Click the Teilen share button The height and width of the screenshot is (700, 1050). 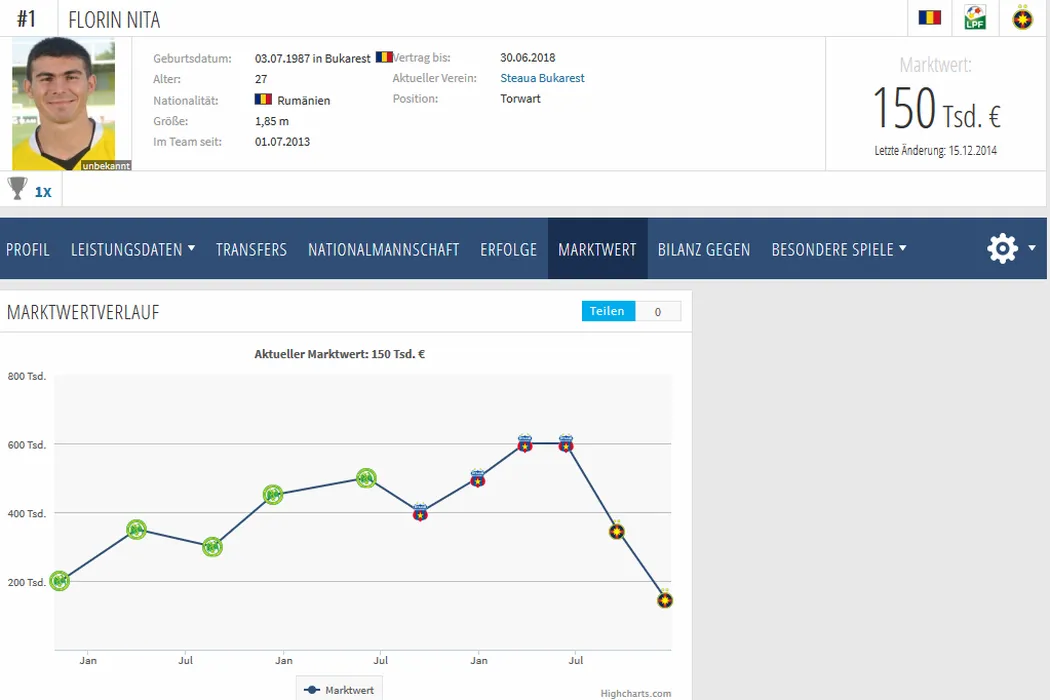[x=607, y=311]
